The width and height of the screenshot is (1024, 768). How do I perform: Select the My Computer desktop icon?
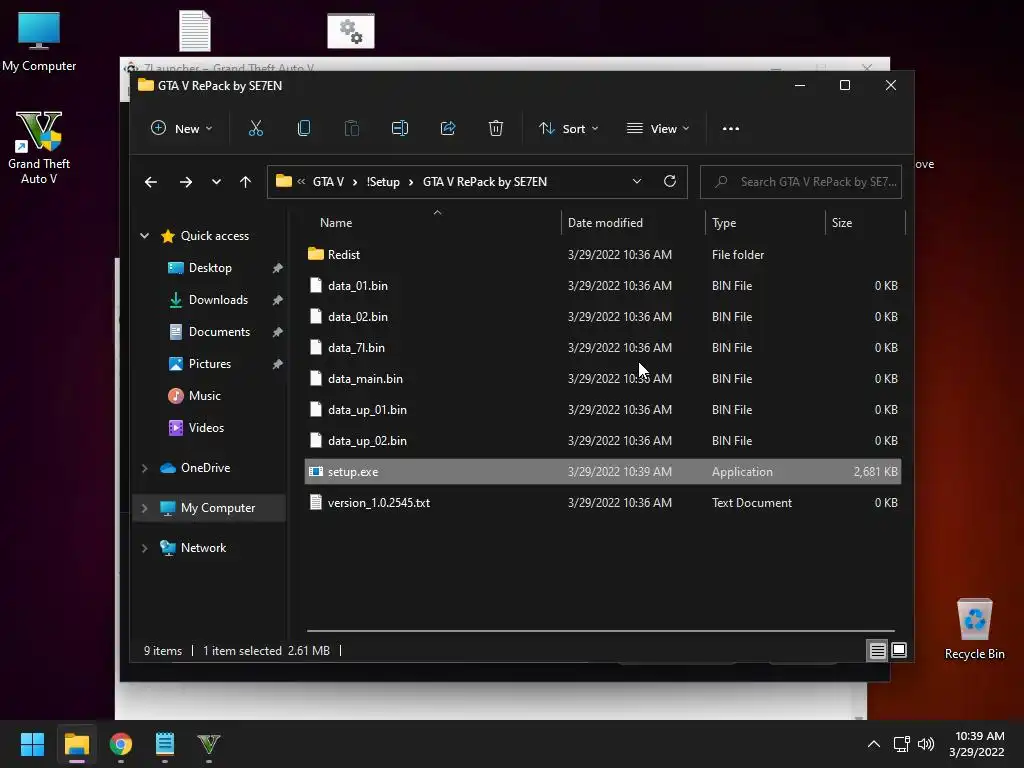(39, 41)
